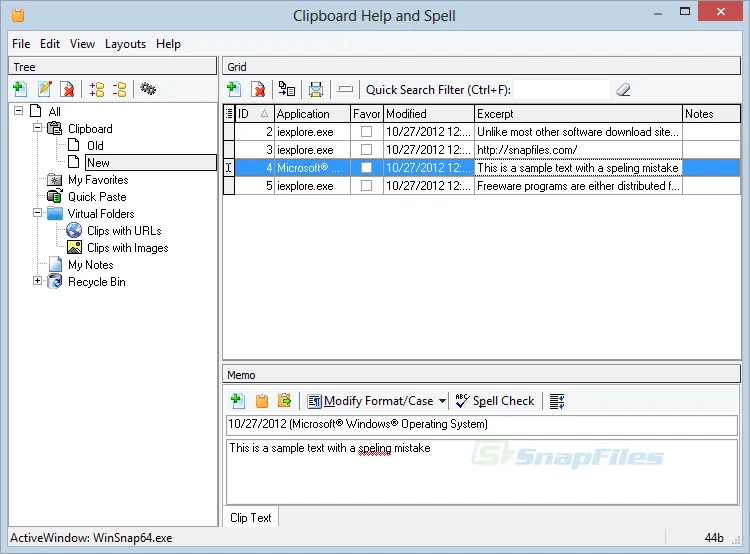This screenshot has width=750, height=554.
Task: Click the delete clip icon in Grid toolbar
Action: click(x=258, y=89)
